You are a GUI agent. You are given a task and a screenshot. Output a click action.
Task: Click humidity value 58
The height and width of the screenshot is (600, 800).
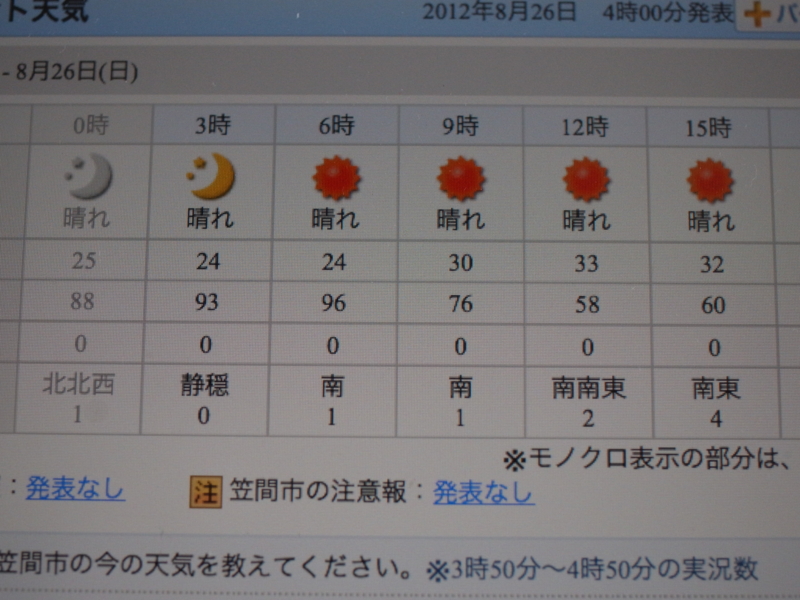point(587,305)
